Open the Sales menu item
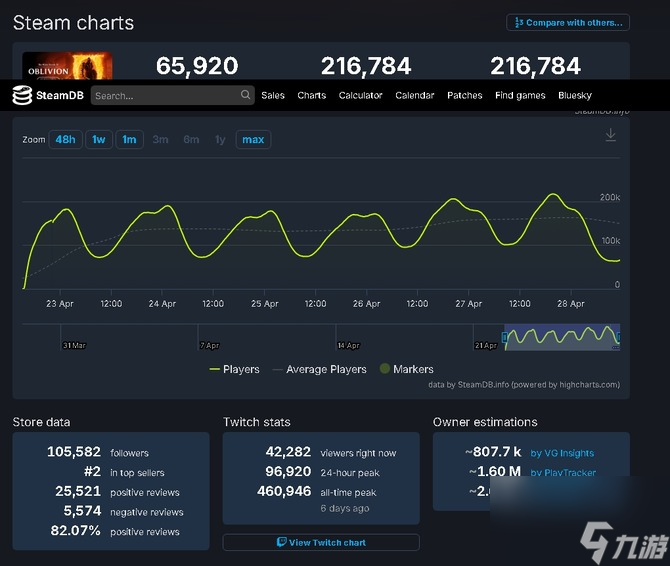This screenshot has height=566, width=670. [273, 95]
